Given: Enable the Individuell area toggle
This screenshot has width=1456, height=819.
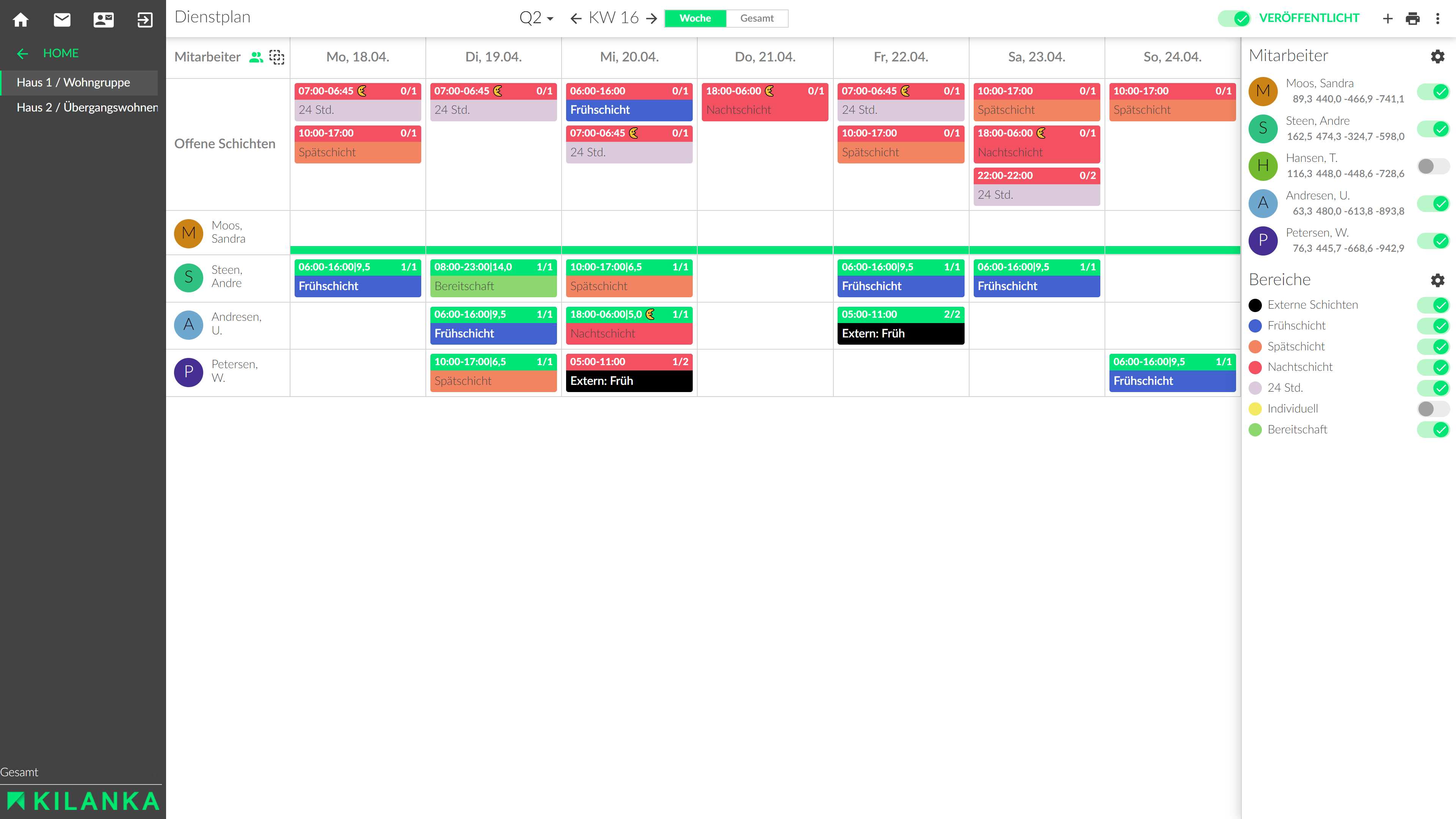Looking at the screenshot, I should click(1433, 409).
